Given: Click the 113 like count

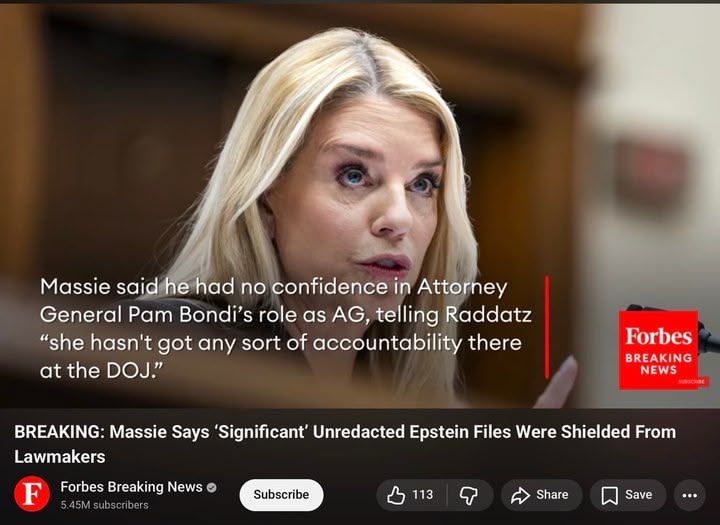Looking at the screenshot, I should pos(422,495).
